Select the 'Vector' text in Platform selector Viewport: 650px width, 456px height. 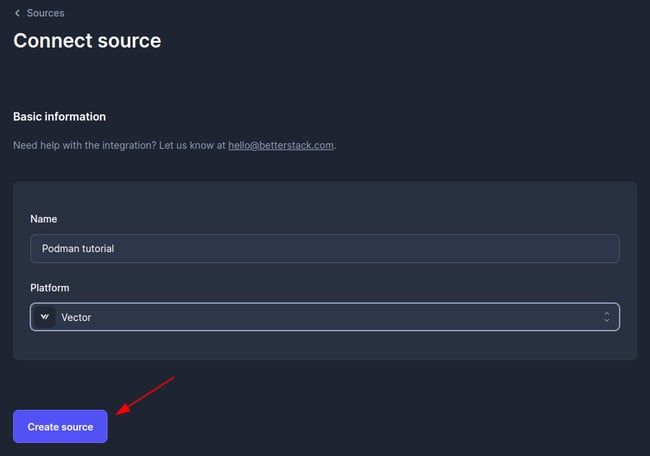point(77,317)
